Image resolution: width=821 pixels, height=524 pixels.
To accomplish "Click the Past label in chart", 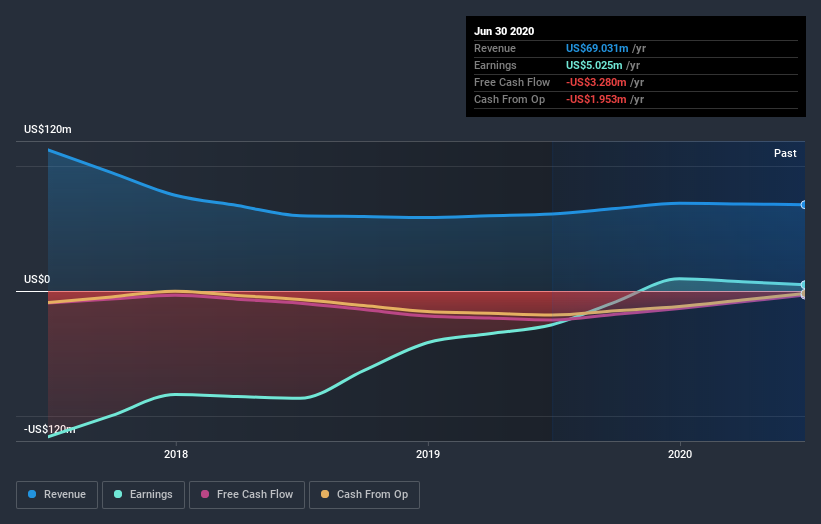I will (x=785, y=153).
